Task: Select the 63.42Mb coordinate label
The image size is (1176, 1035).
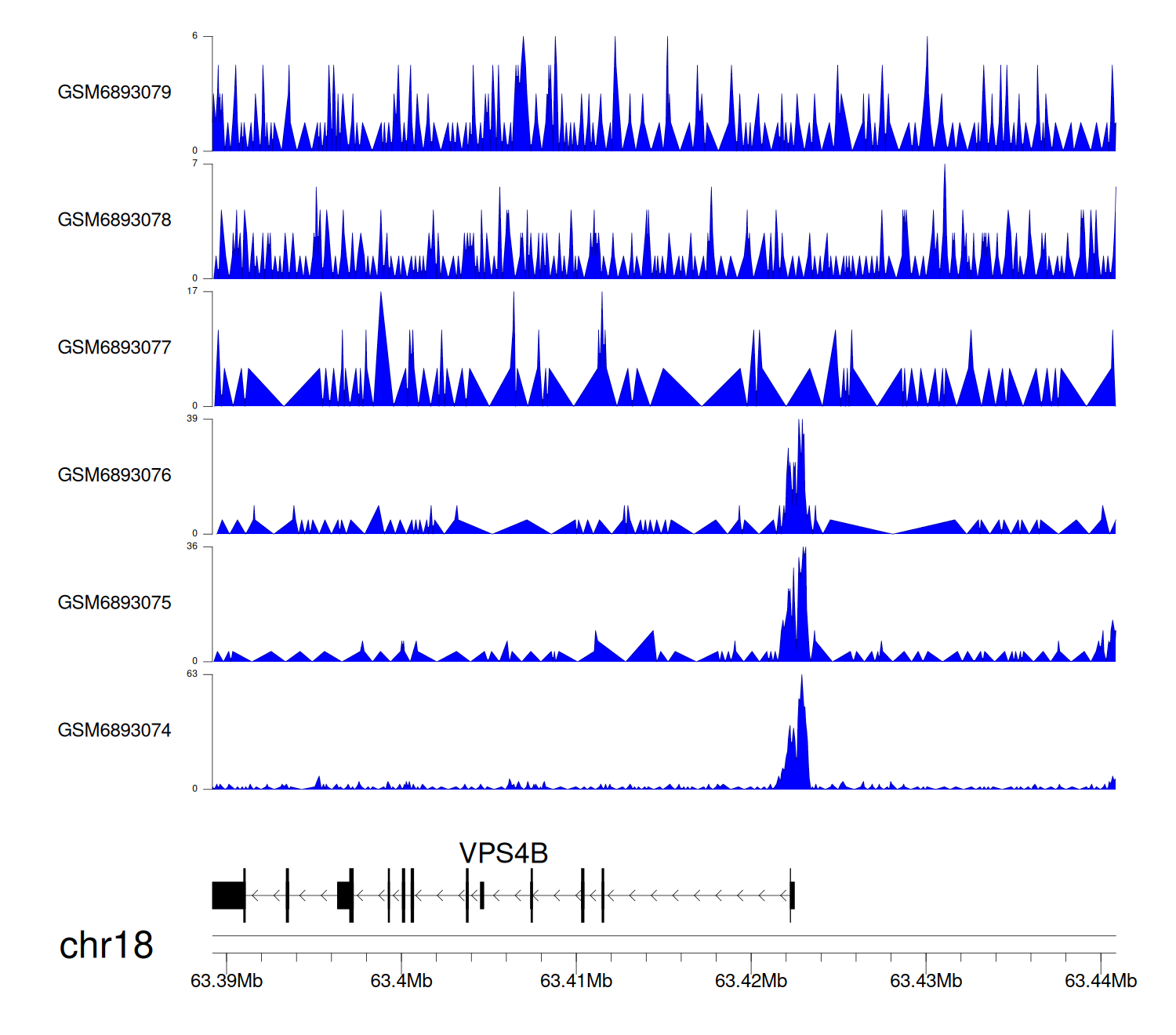Action: pos(751,981)
